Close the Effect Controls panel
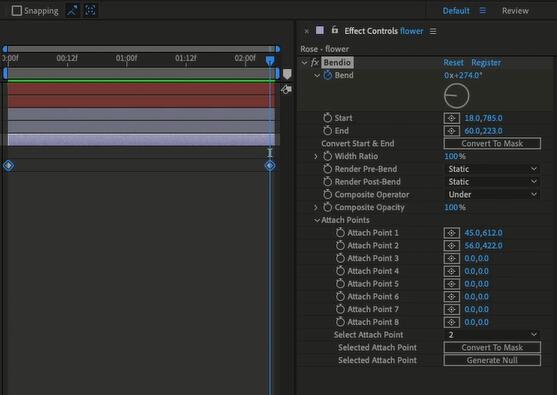The image size is (557, 395). [x=307, y=31]
